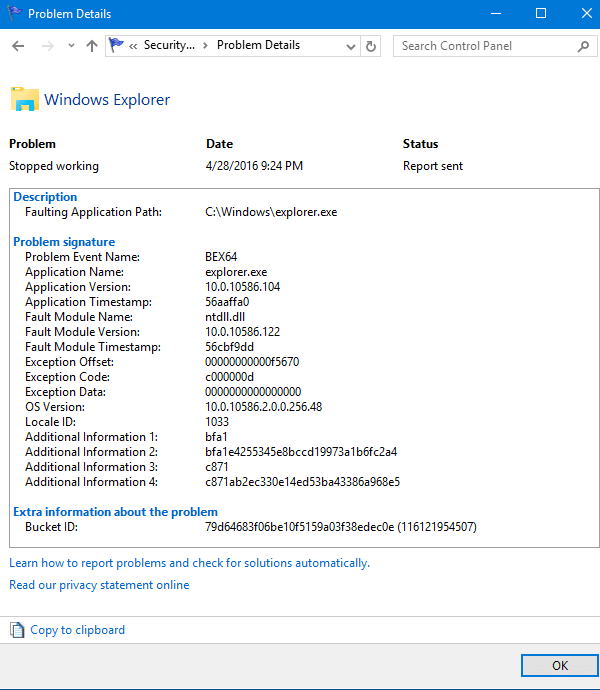Select the Exception Offset 00000000000f5670
This screenshot has height=690, width=600.
point(252,362)
